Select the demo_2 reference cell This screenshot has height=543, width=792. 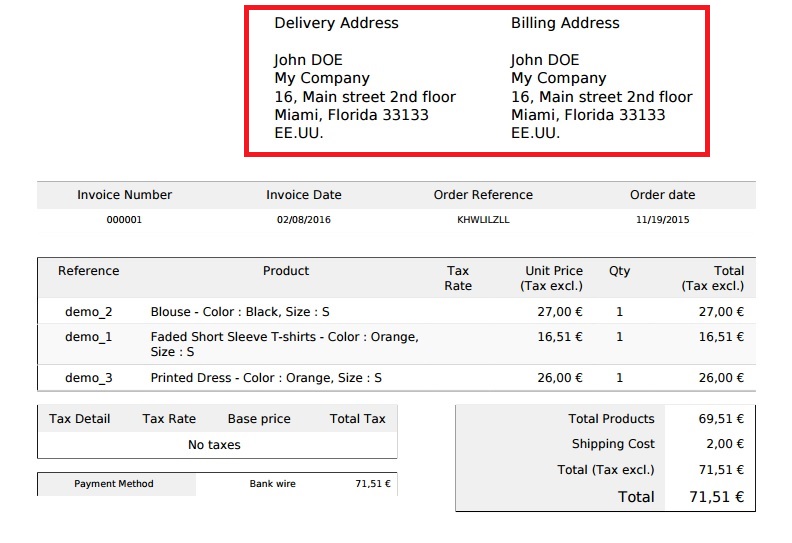tap(89, 312)
